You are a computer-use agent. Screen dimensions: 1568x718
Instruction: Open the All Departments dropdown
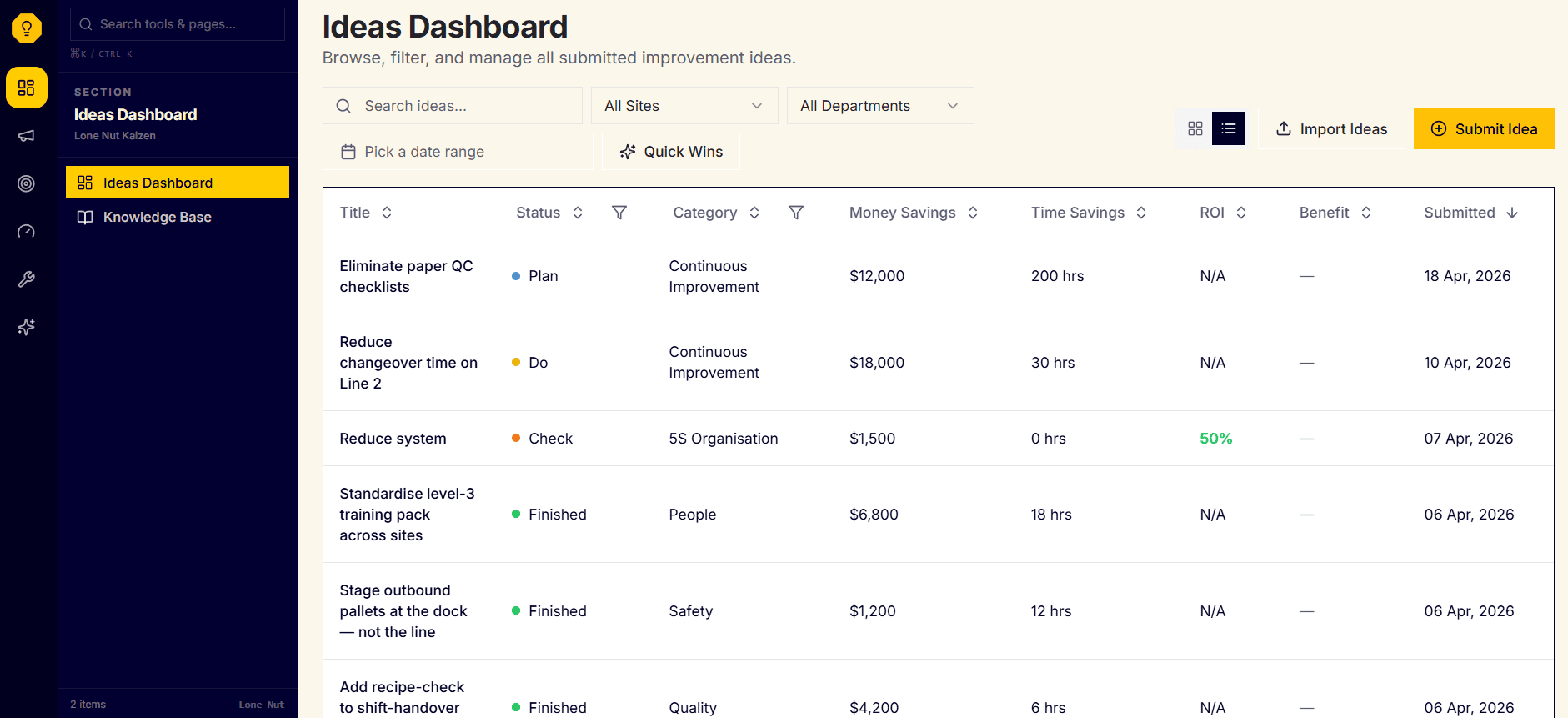880,106
